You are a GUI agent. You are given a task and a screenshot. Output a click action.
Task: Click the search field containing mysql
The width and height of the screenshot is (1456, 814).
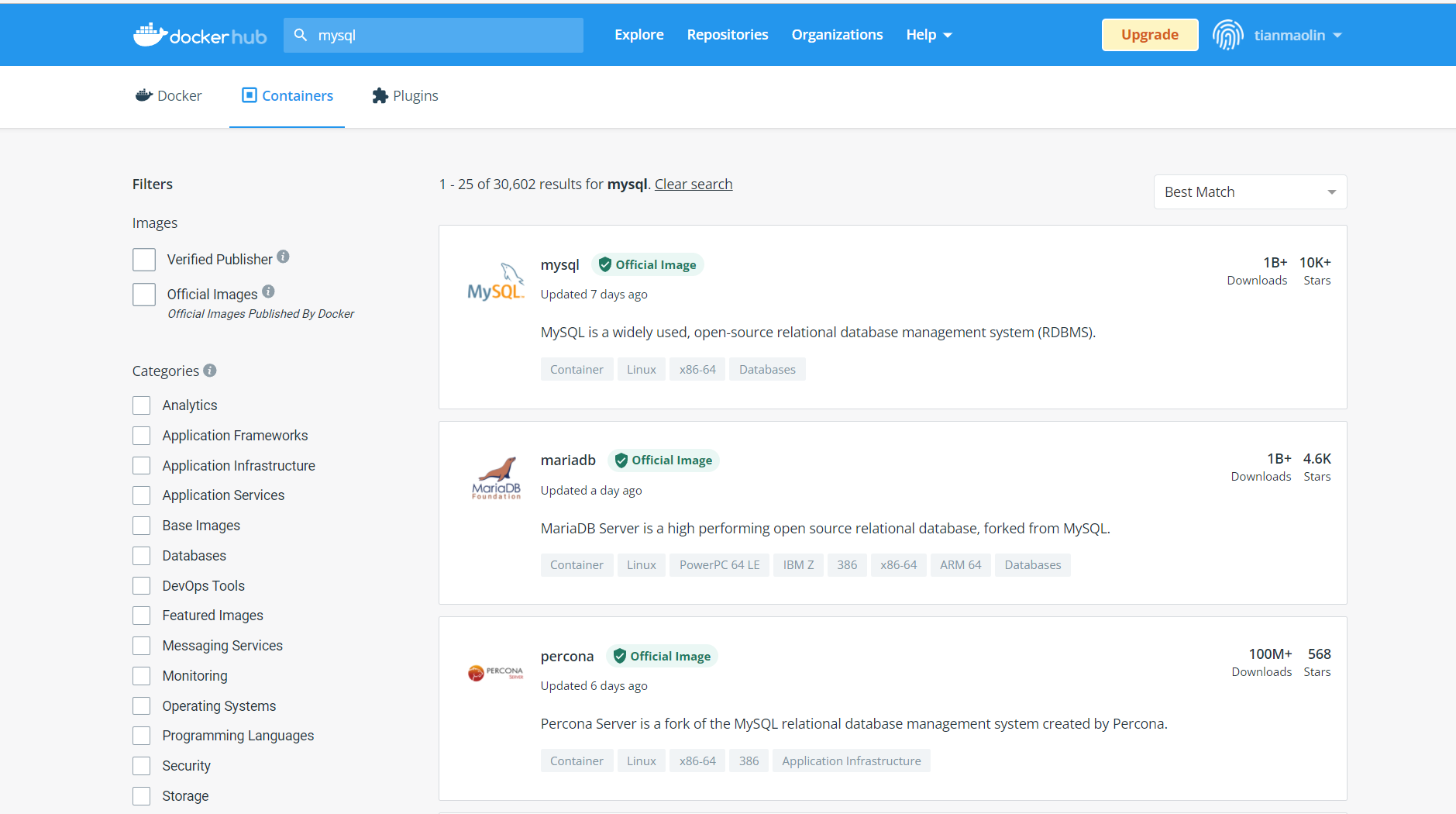tap(433, 35)
